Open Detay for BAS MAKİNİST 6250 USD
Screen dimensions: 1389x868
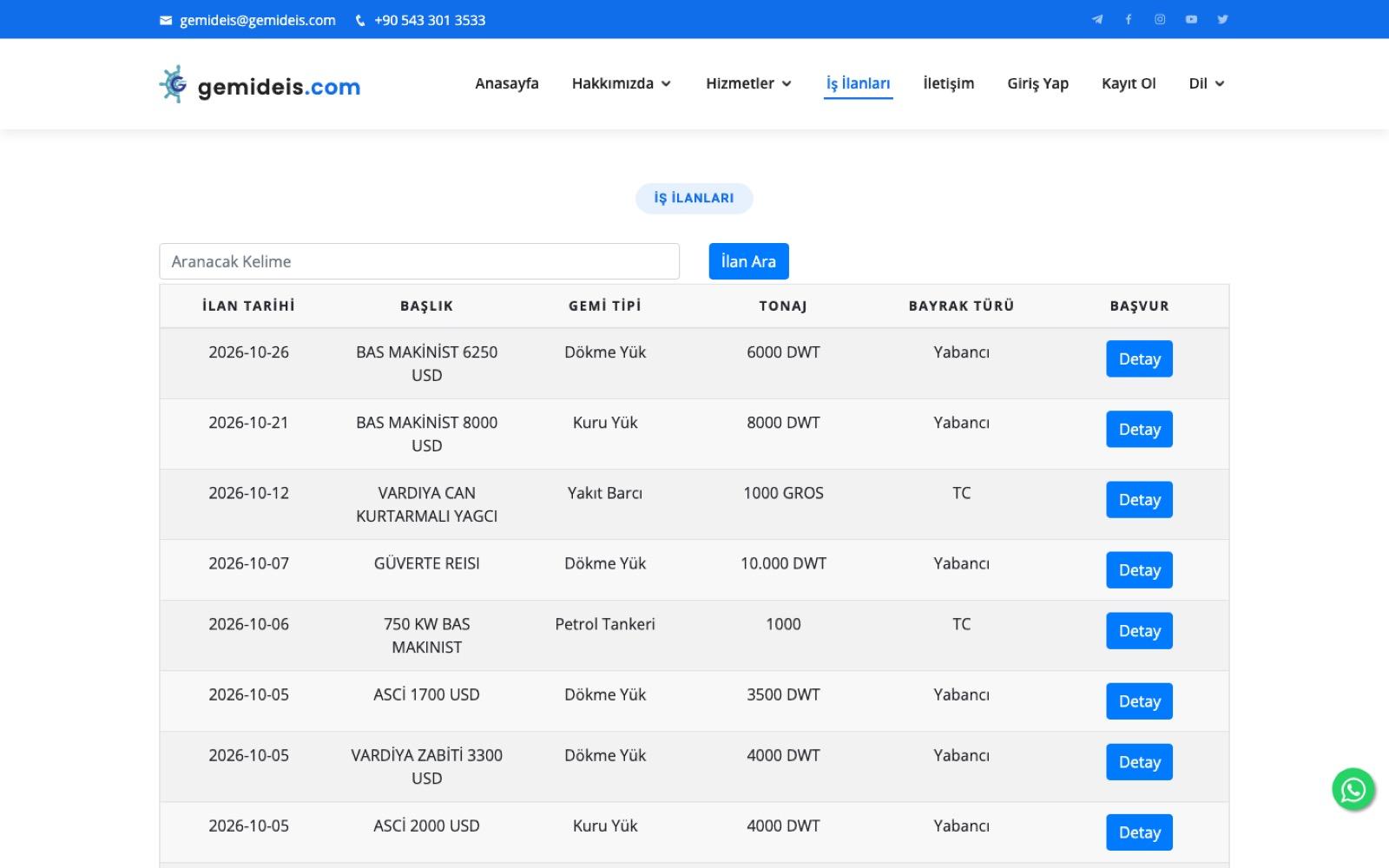pyautogui.click(x=1139, y=358)
